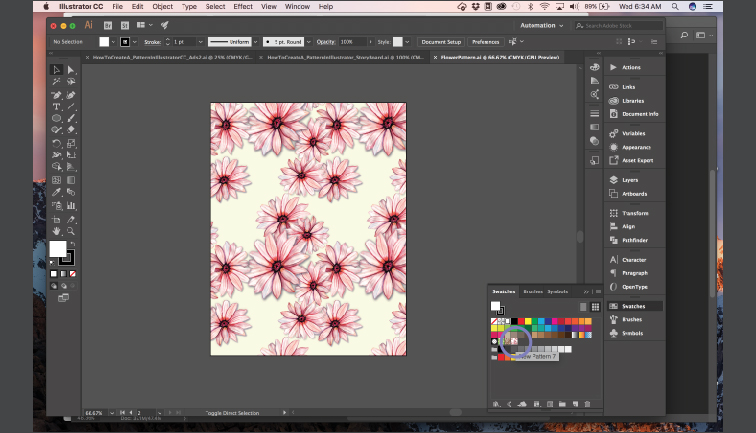
Task: Enable Draw Normal mode
Action: tap(54, 286)
